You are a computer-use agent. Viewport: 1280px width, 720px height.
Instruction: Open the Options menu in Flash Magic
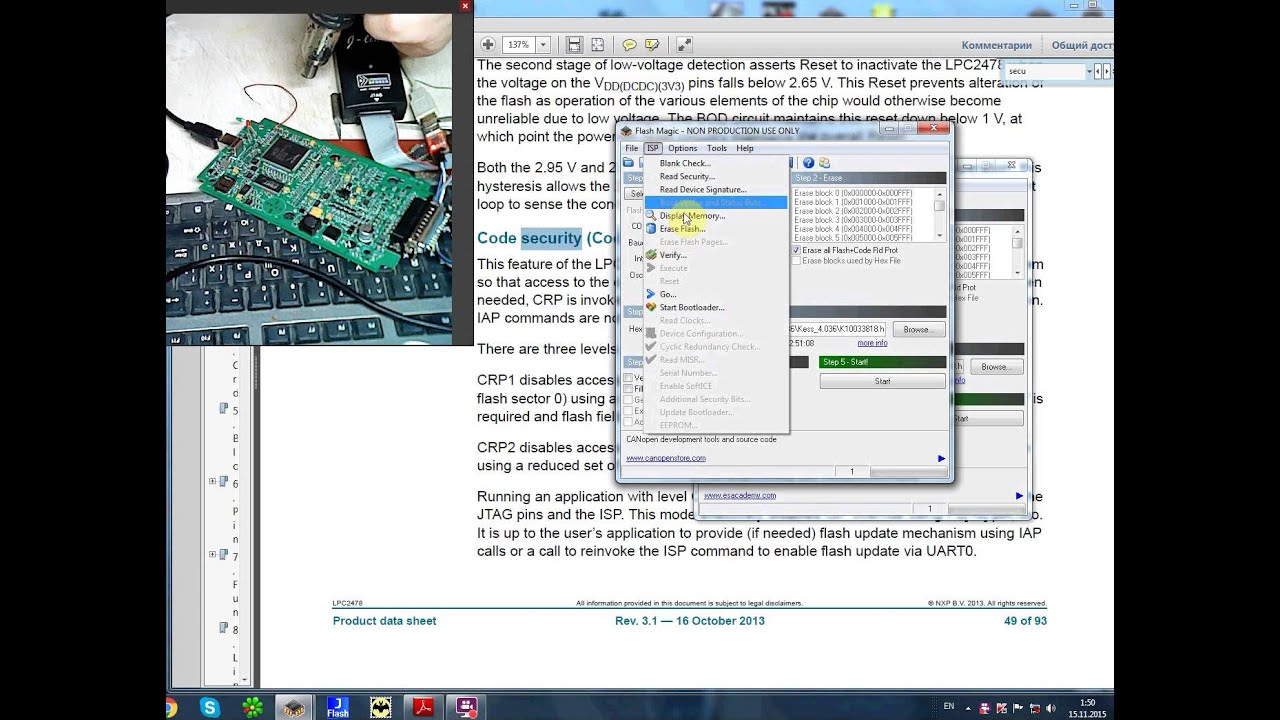point(683,148)
